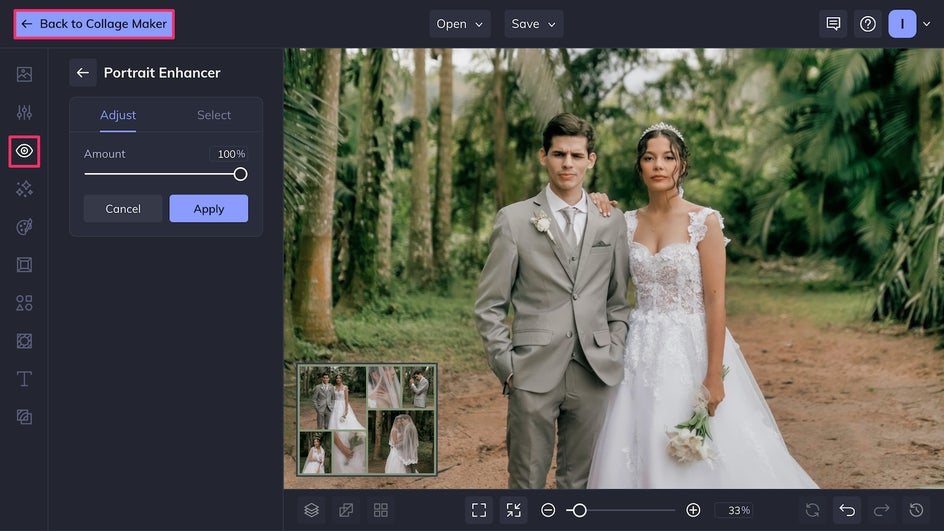Image resolution: width=944 pixels, height=531 pixels.
Task: Open the history clock icon
Action: click(x=916, y=510)
